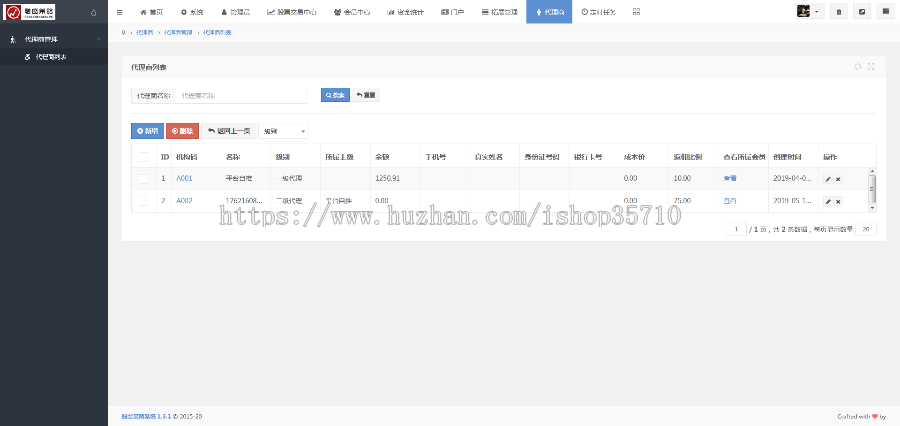Click the delete X icon for row A002
Screen dimensions: 900x426
(x=838, y=202)
